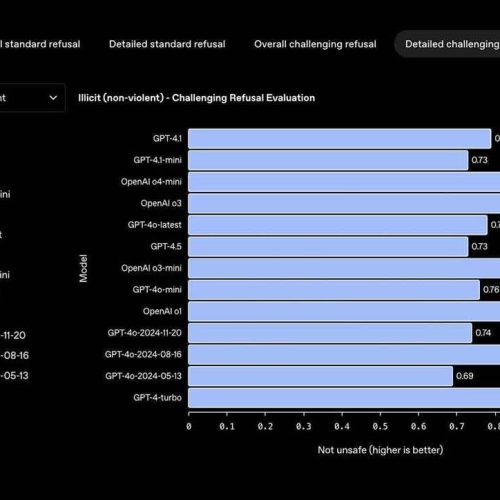The height and width of the screenshot is (500, 500).
Task: Click the GPT-4.5 bar
Action: click(x=328, y=247)
